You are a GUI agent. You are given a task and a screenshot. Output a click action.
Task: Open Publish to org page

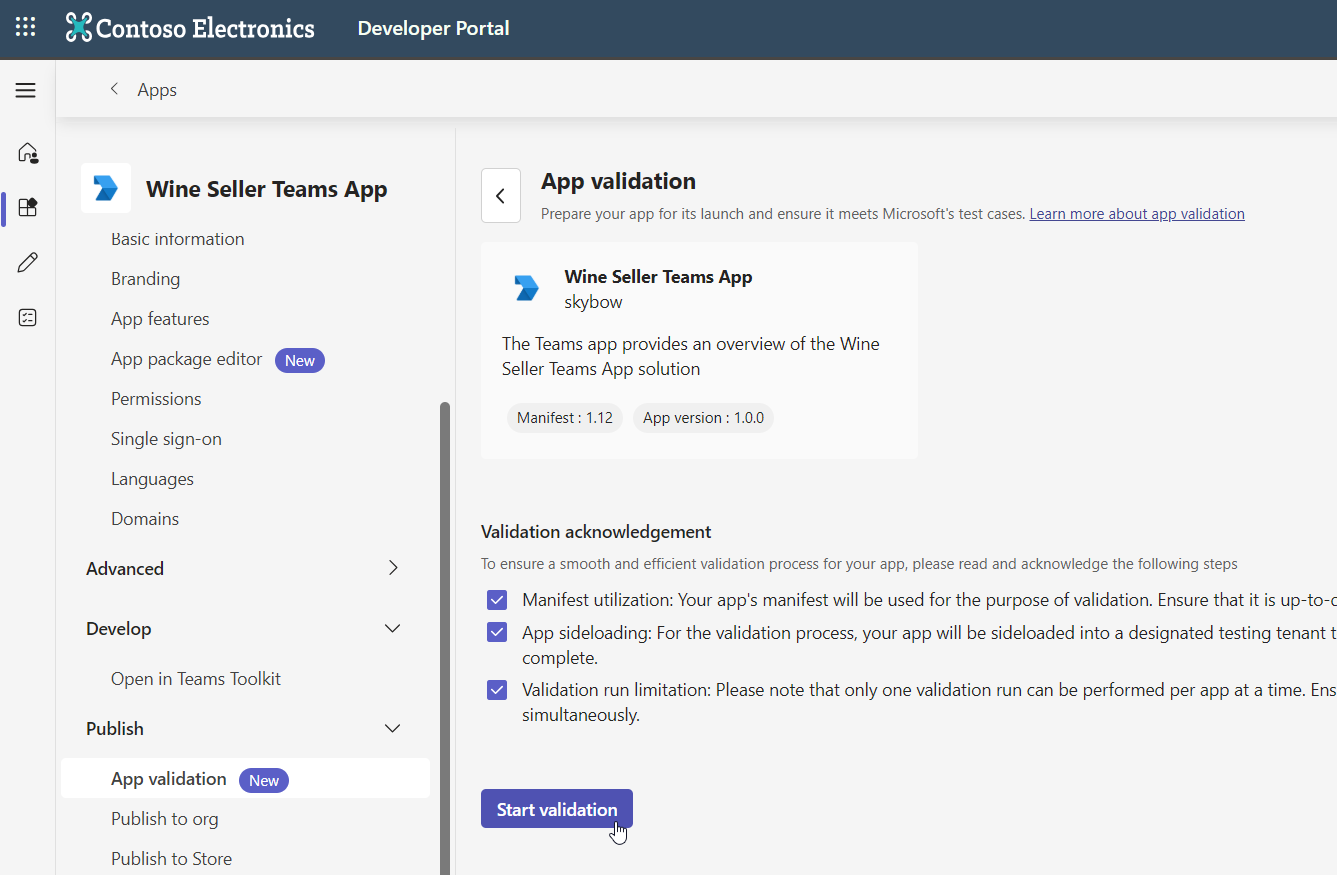[165, 819]
